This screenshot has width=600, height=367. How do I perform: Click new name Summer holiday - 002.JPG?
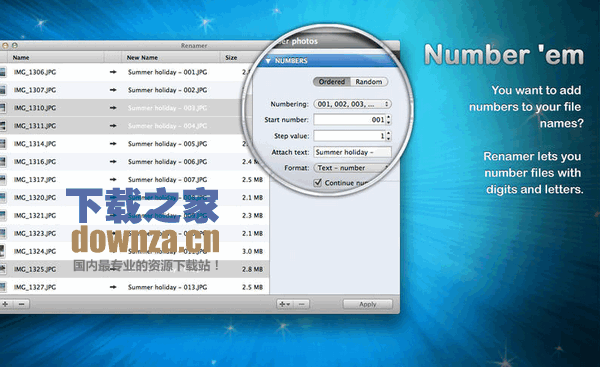click(168, 90)
